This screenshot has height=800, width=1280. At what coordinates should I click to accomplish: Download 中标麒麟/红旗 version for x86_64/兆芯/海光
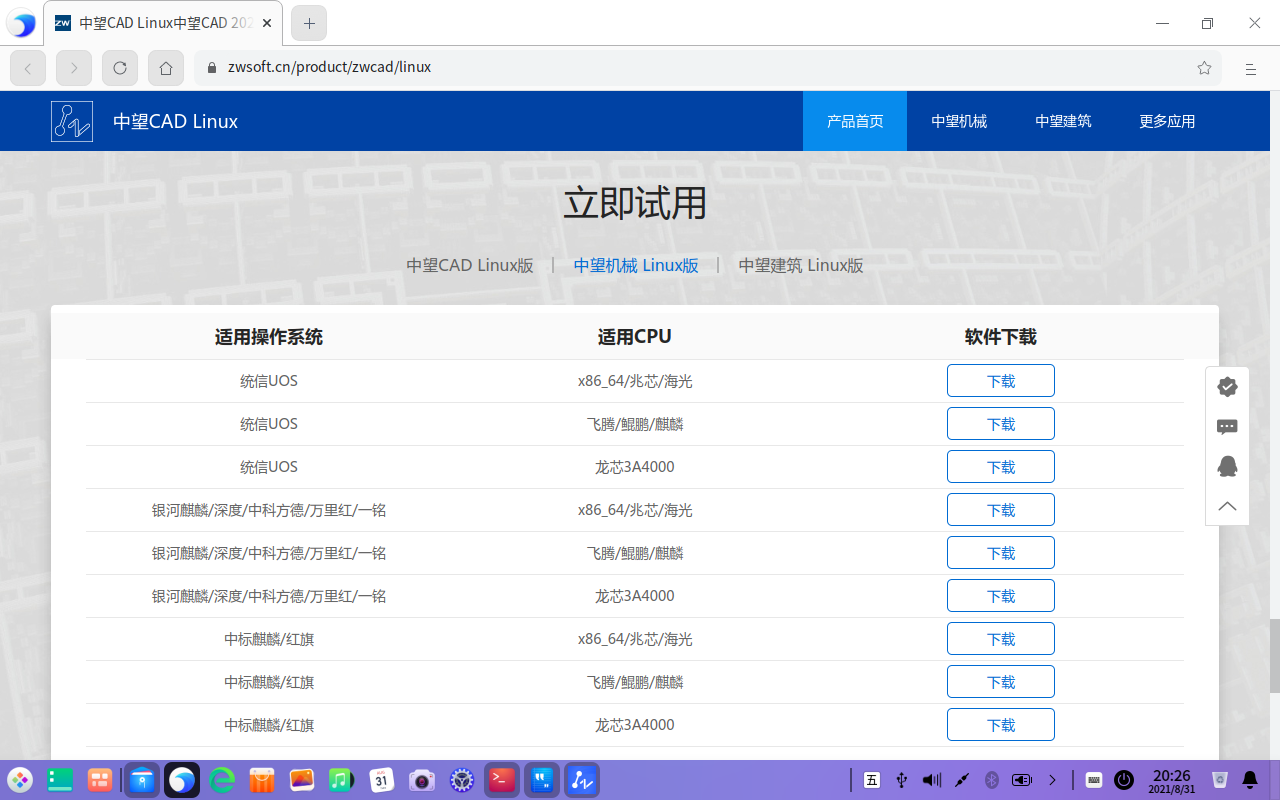(1000, 639)
